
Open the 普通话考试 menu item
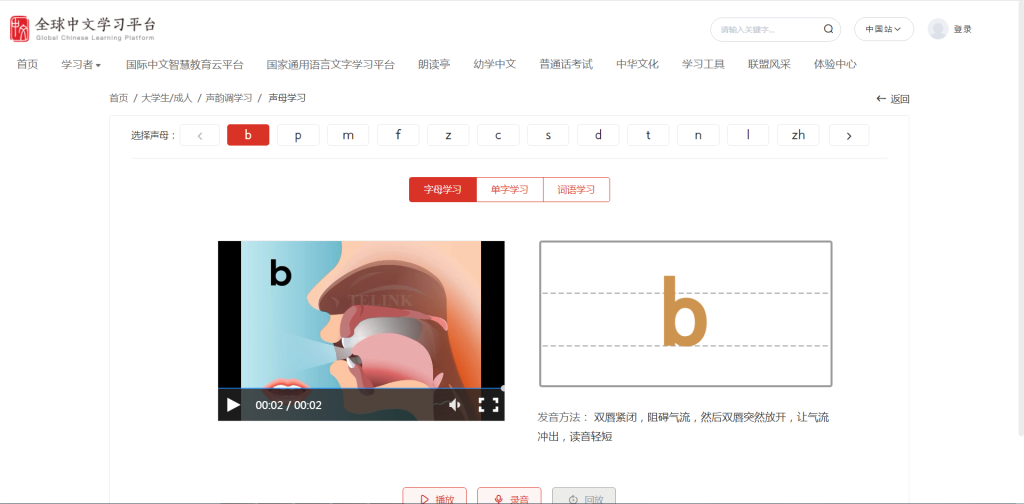(x=566, y=64)
